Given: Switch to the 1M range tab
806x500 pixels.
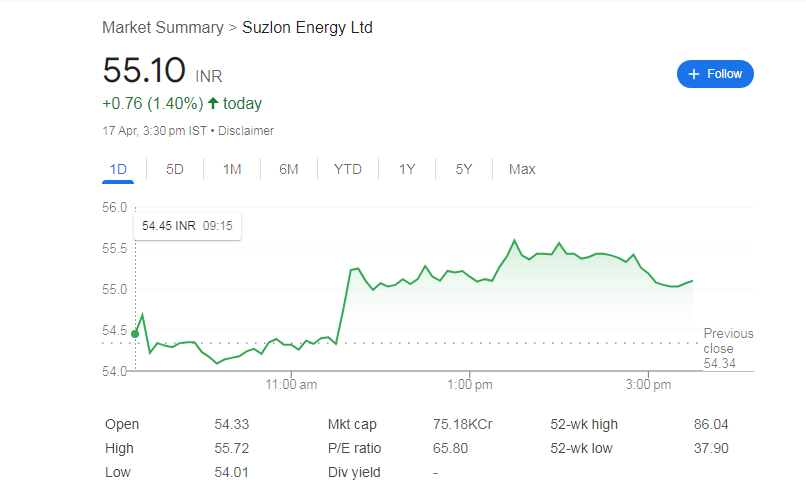Looking at the screenshot, I should (232, 169).
